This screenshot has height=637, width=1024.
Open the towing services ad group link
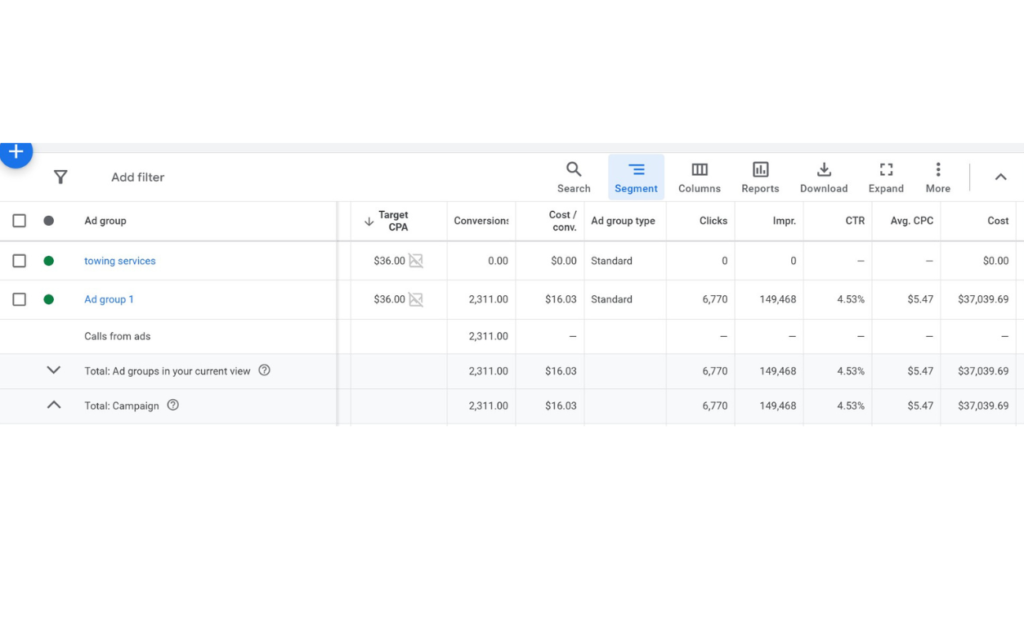click(120, 261)
